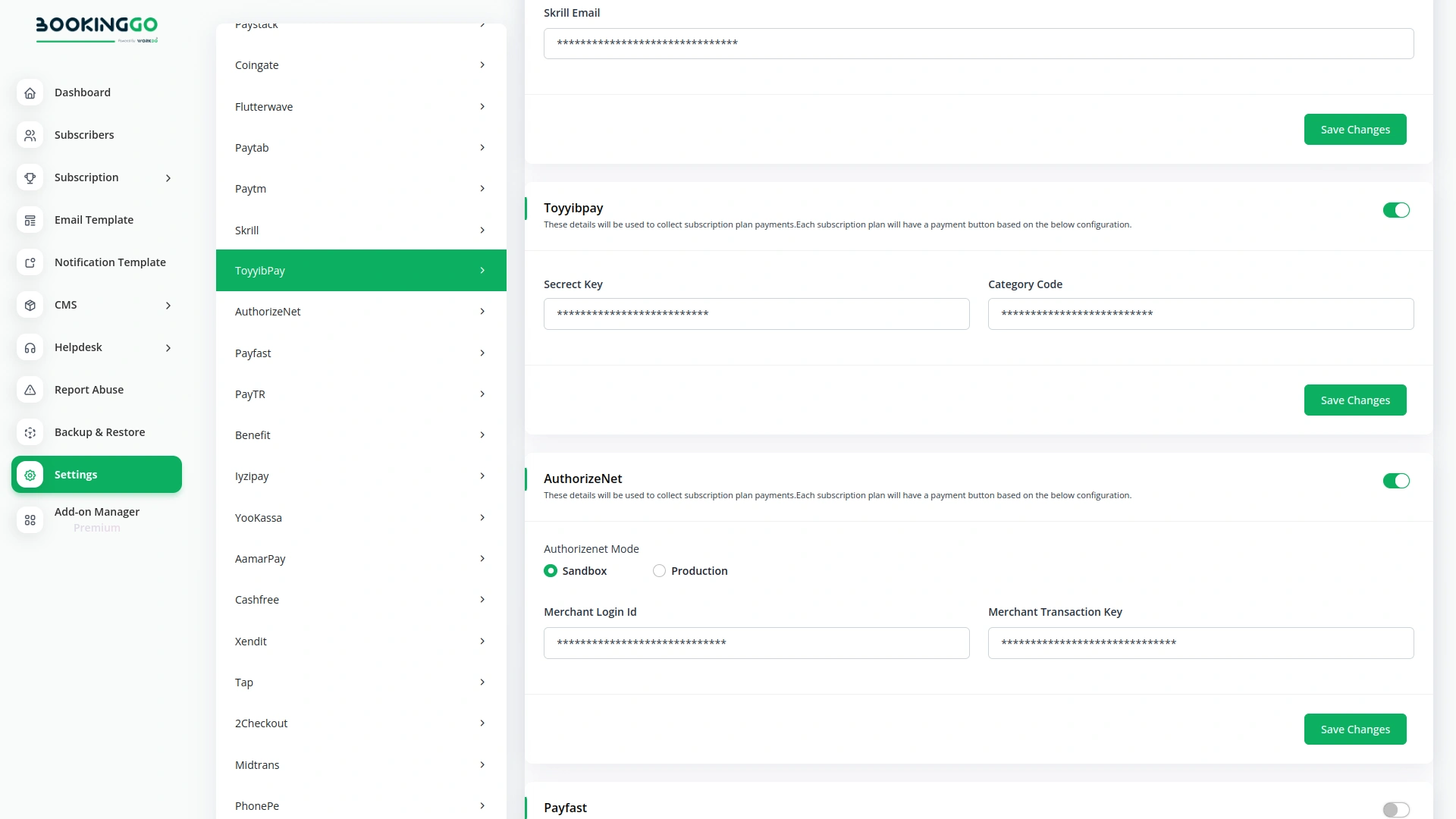This screenshot has height=819, width=1456.
Task: Save changes for Toyyibpay configuration
Action: (x=1355, y=400)
